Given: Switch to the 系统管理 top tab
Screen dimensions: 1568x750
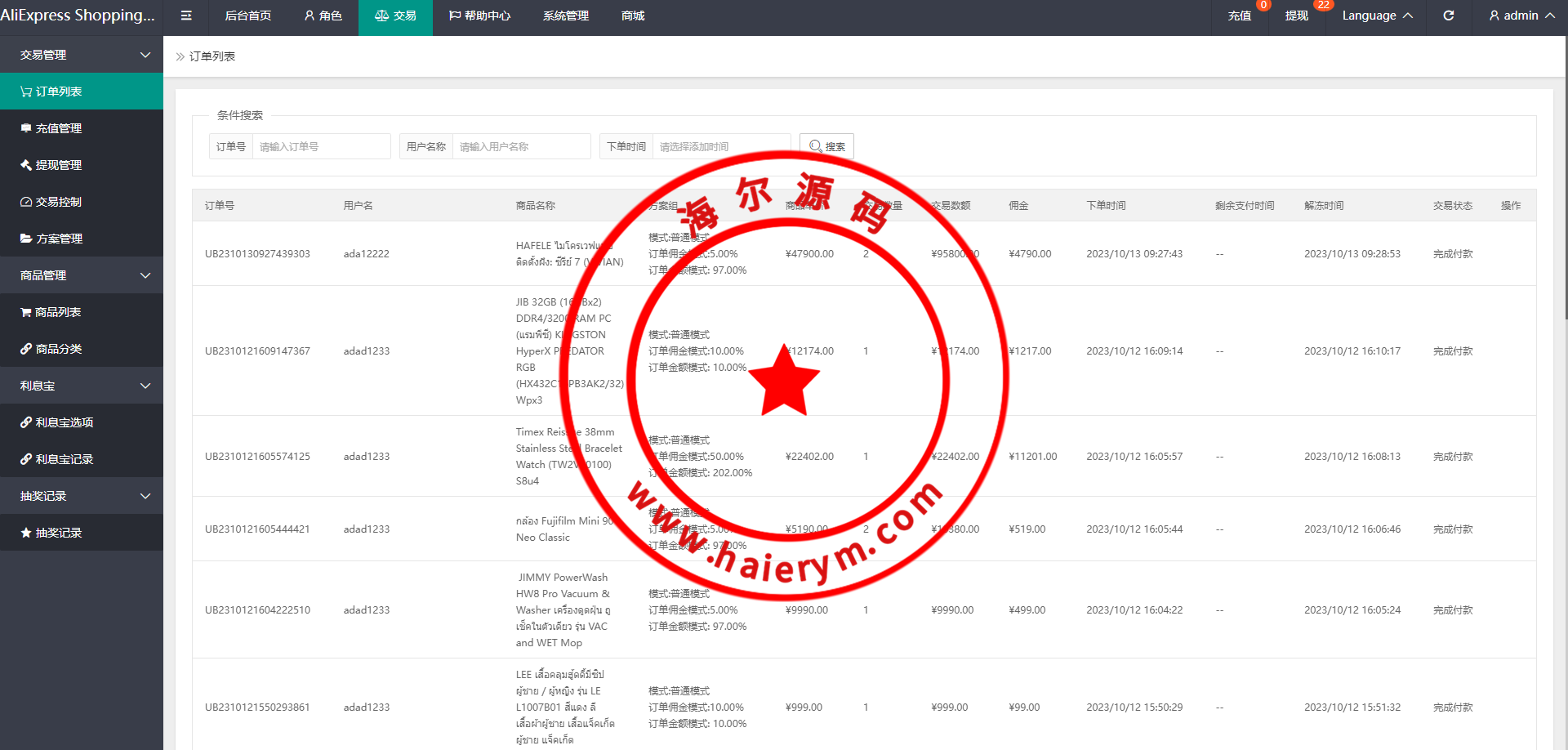Looking at the screenshot, I should pos(565,16).
